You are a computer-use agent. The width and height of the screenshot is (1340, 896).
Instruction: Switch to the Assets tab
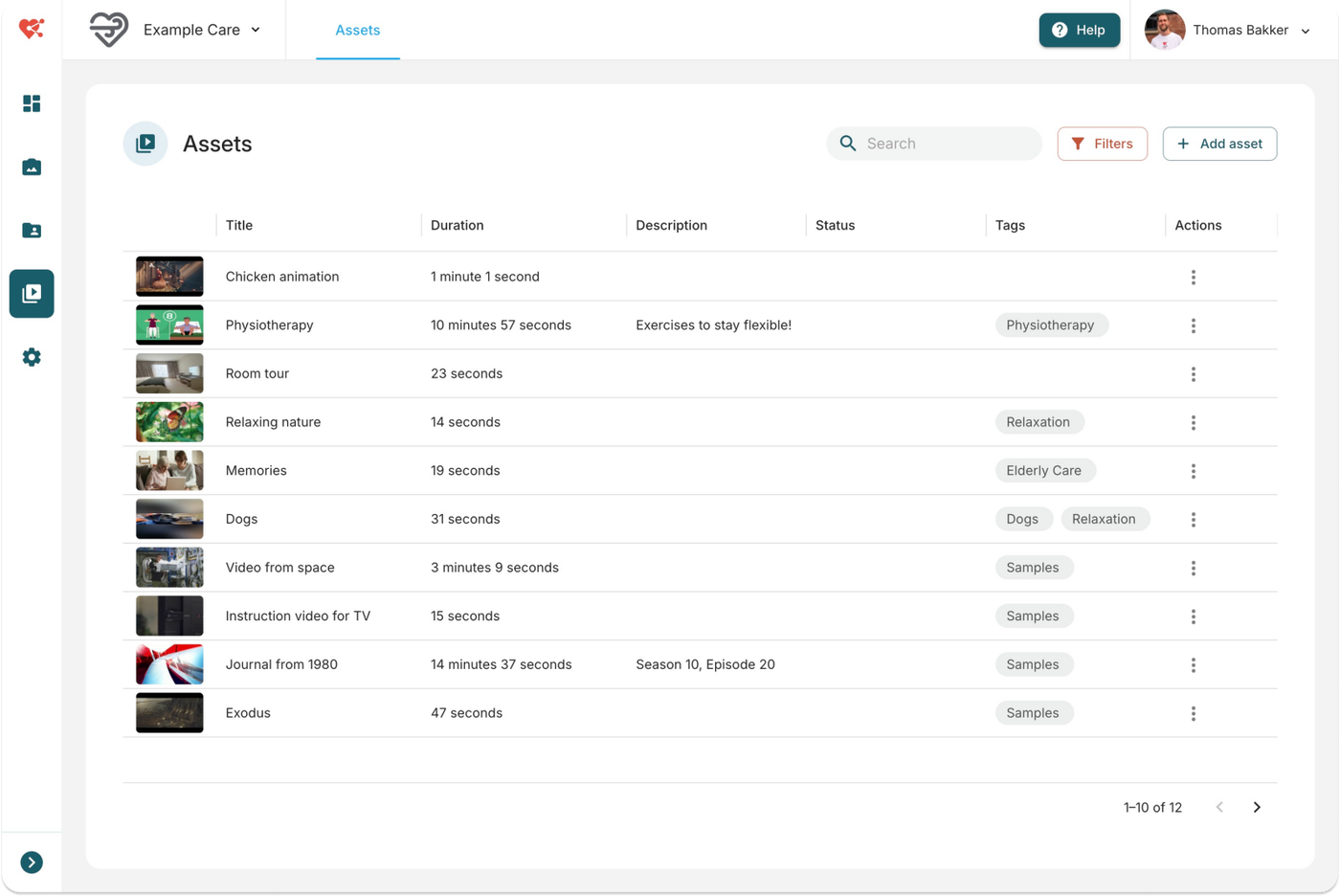[357, 31]
